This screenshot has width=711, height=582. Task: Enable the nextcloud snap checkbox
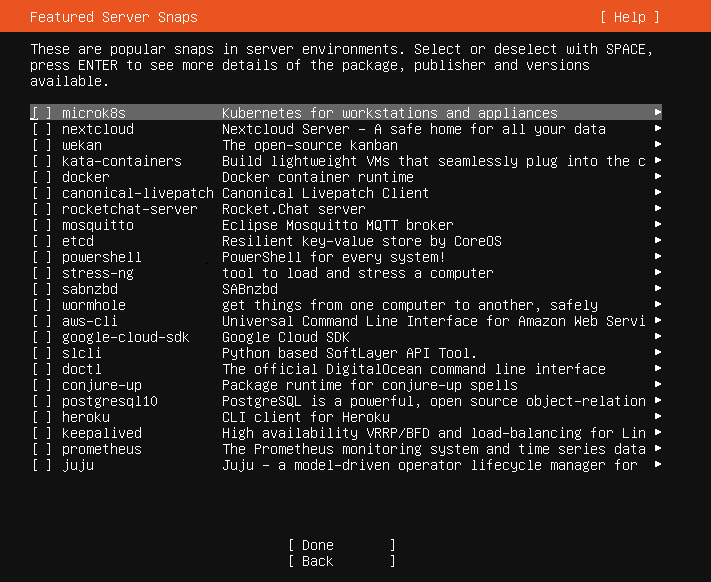[x=41, y=129]
